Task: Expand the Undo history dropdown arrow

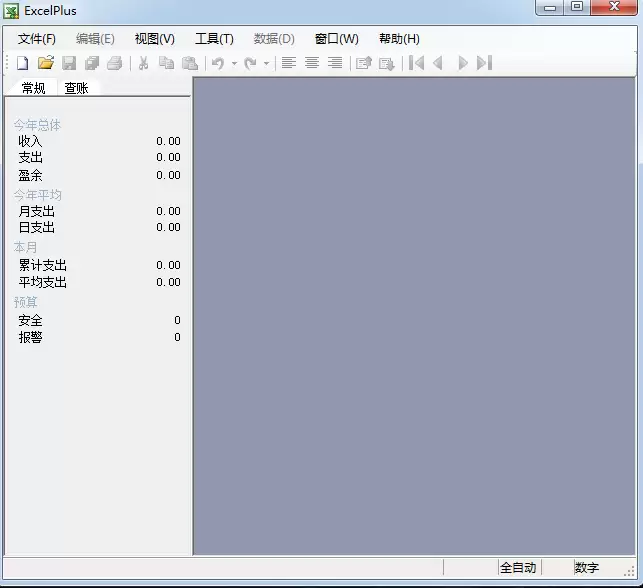Action: click(234, 64)
